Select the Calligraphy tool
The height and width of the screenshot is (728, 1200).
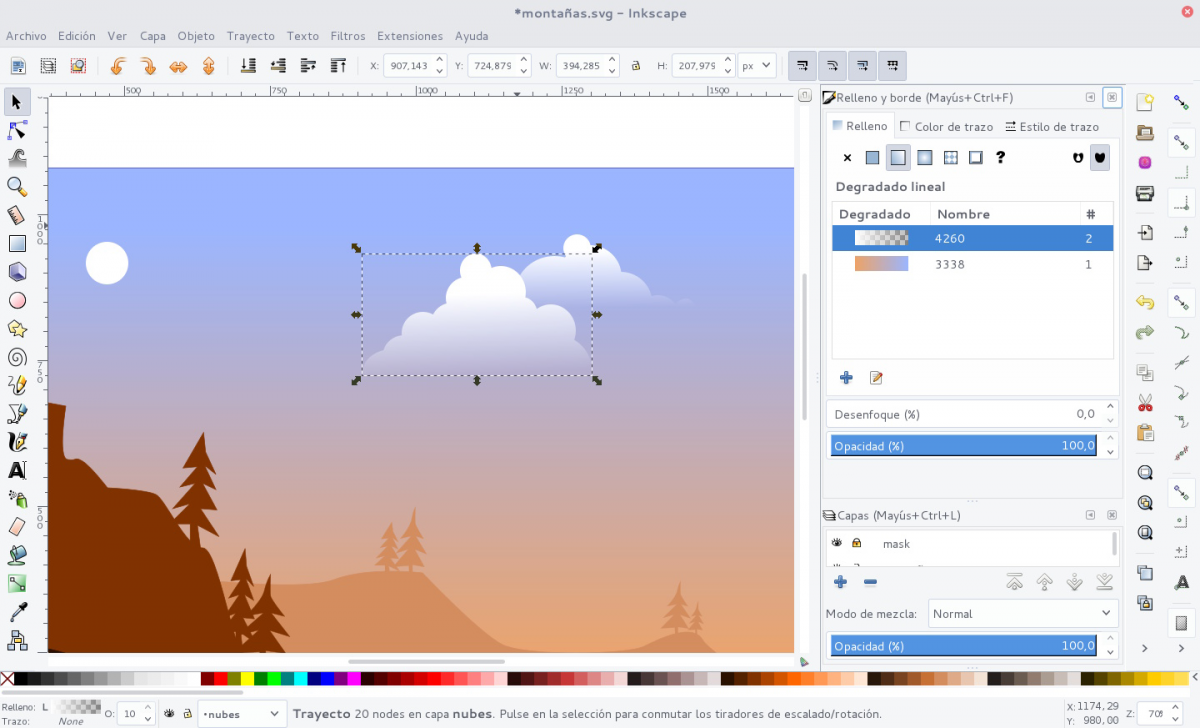[x=17, y=441]
